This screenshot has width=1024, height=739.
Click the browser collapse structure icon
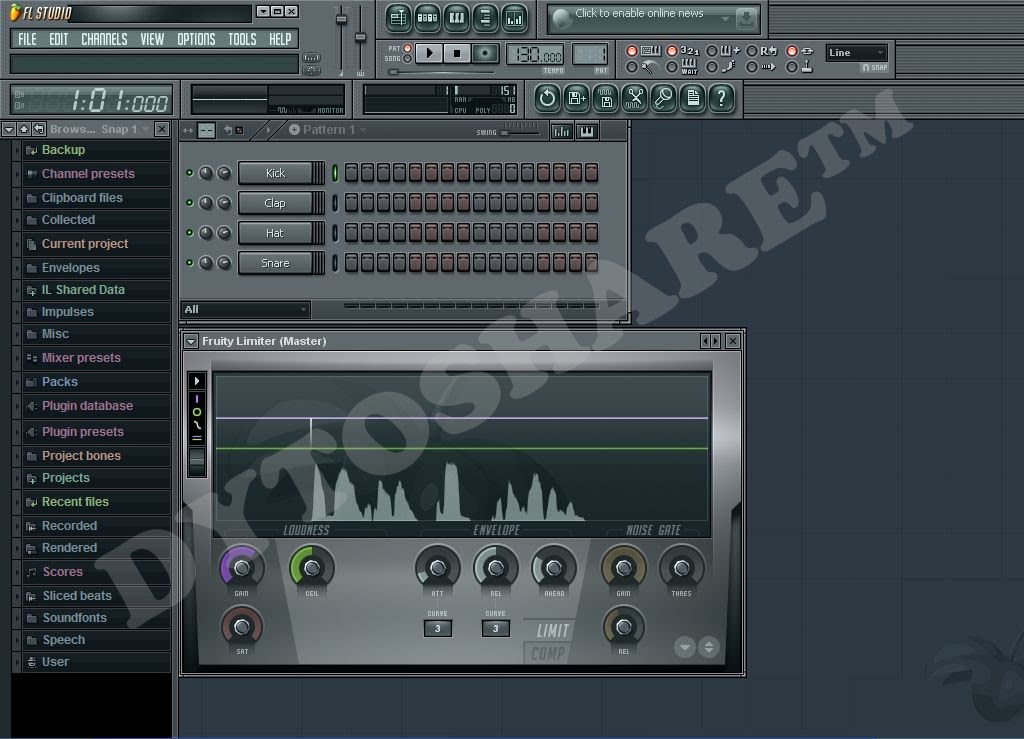(x=24, y=129)
